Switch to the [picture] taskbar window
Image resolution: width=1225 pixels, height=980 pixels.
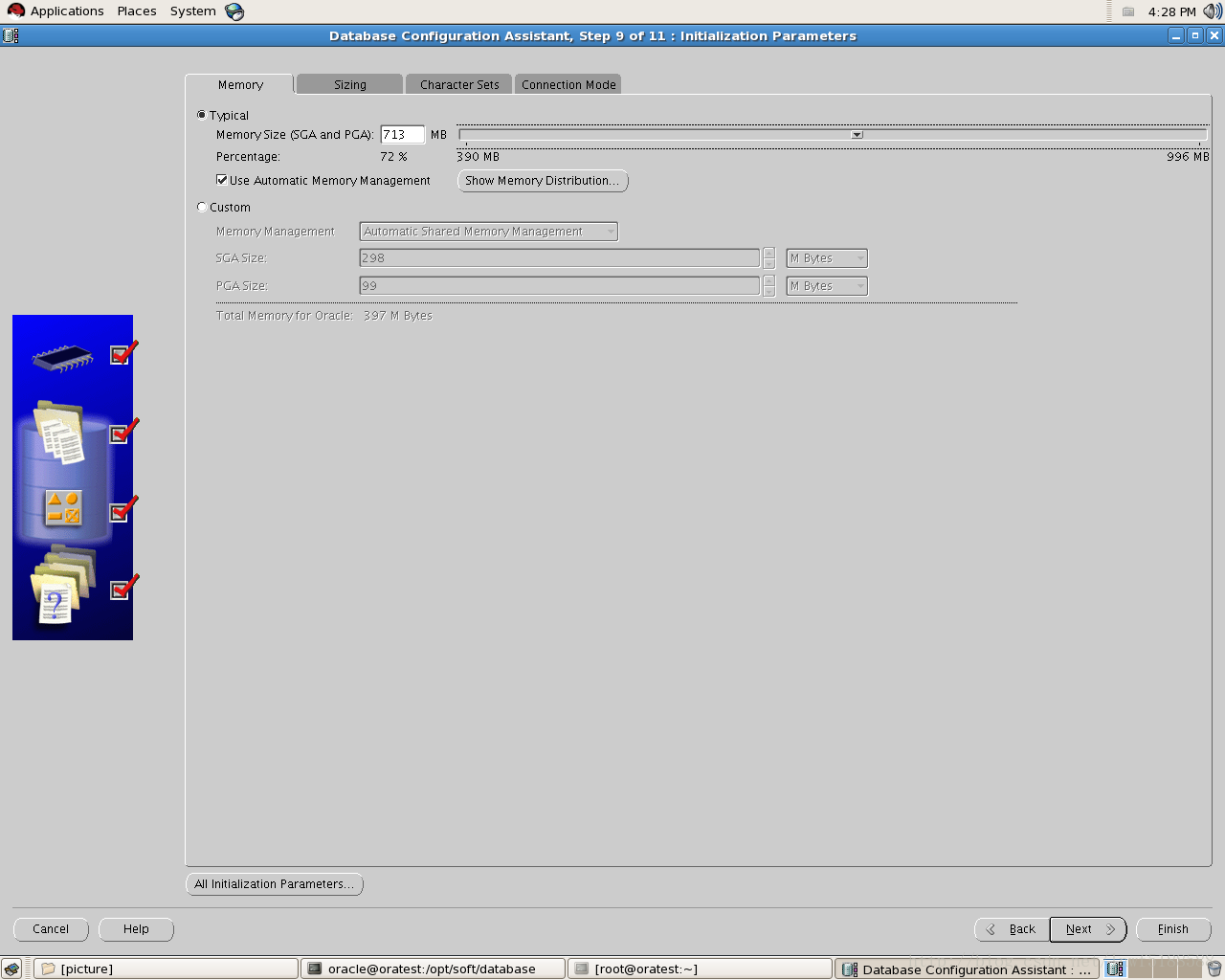point(166,969)
